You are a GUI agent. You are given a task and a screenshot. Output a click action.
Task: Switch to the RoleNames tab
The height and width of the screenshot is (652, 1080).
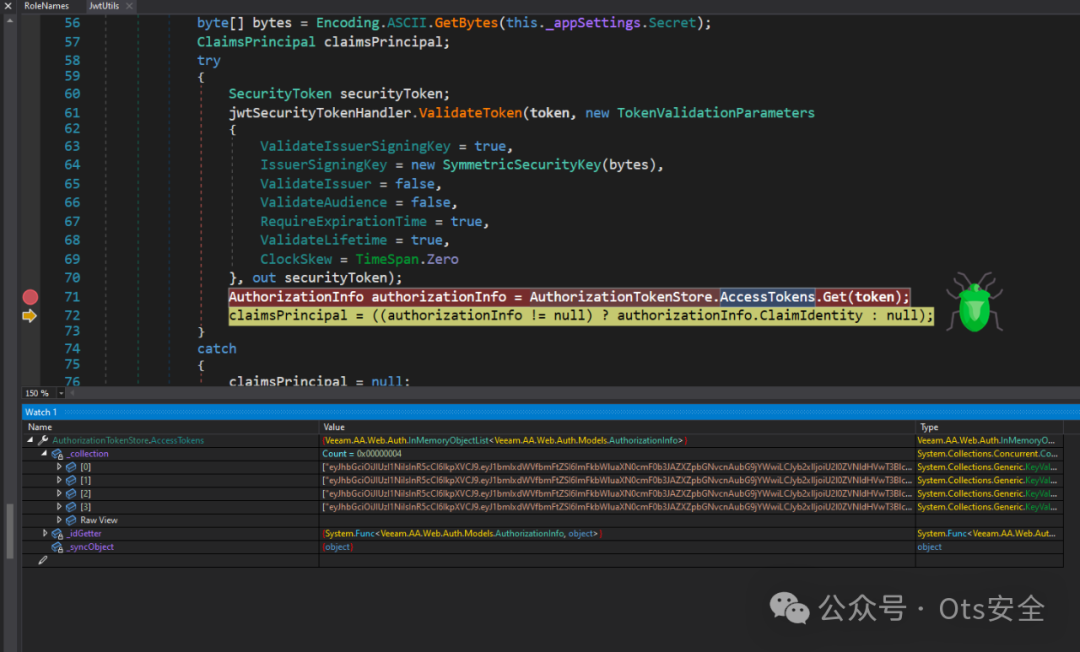click(x=46, y=6)
